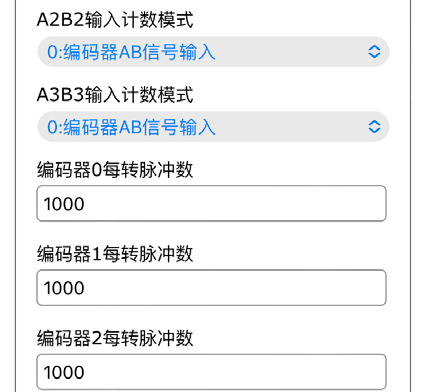Click the 1000 value for encoder 1
This screenshot has height=392, width=427.
point(64,288)
